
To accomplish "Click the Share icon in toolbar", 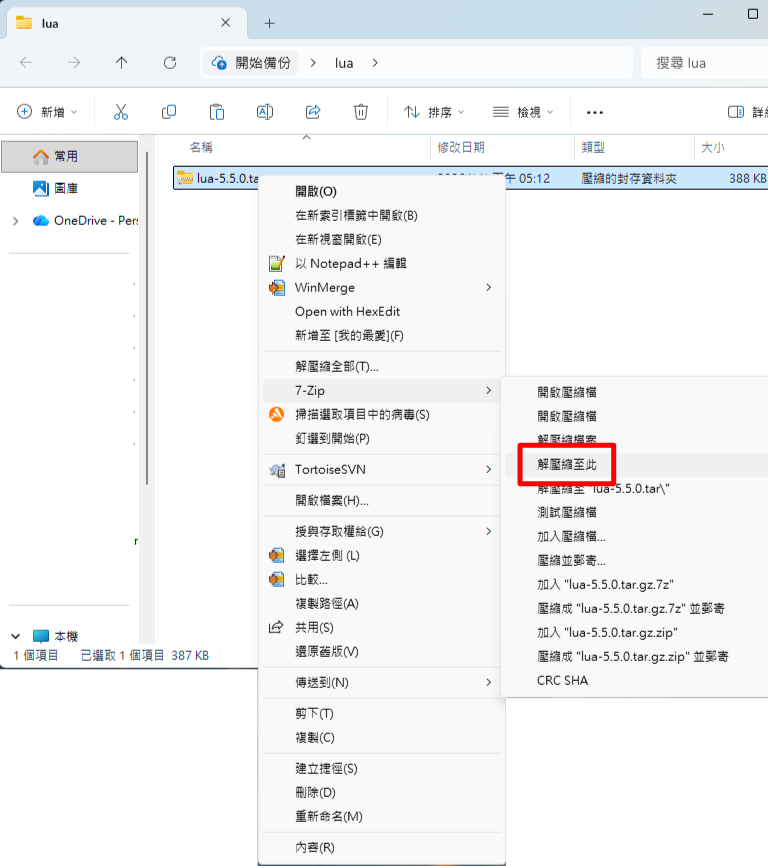I will pos(313,112).
